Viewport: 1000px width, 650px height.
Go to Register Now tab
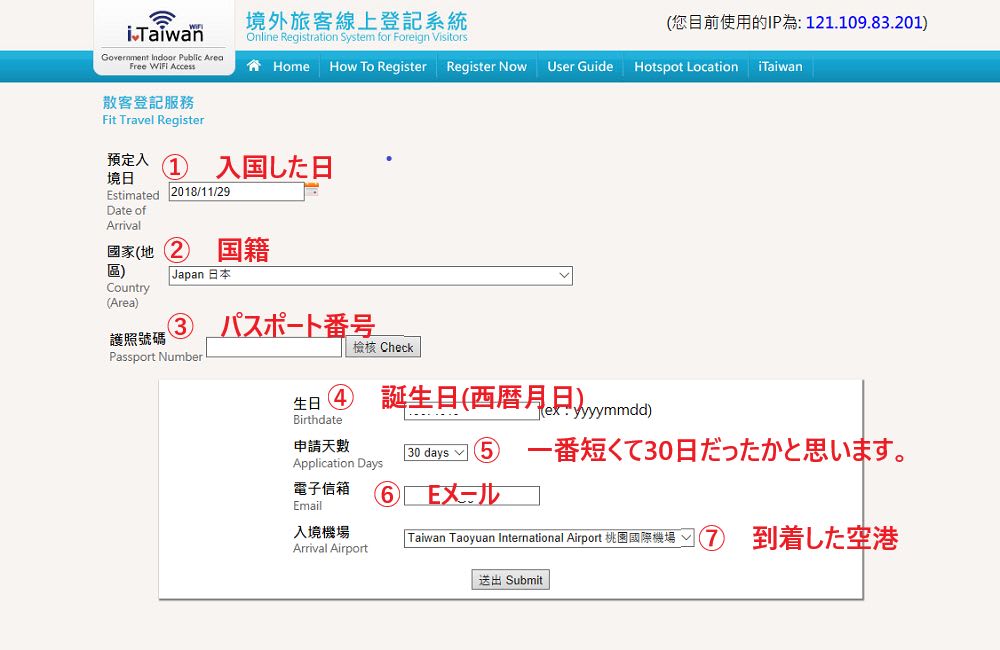[x=487, y=66]
